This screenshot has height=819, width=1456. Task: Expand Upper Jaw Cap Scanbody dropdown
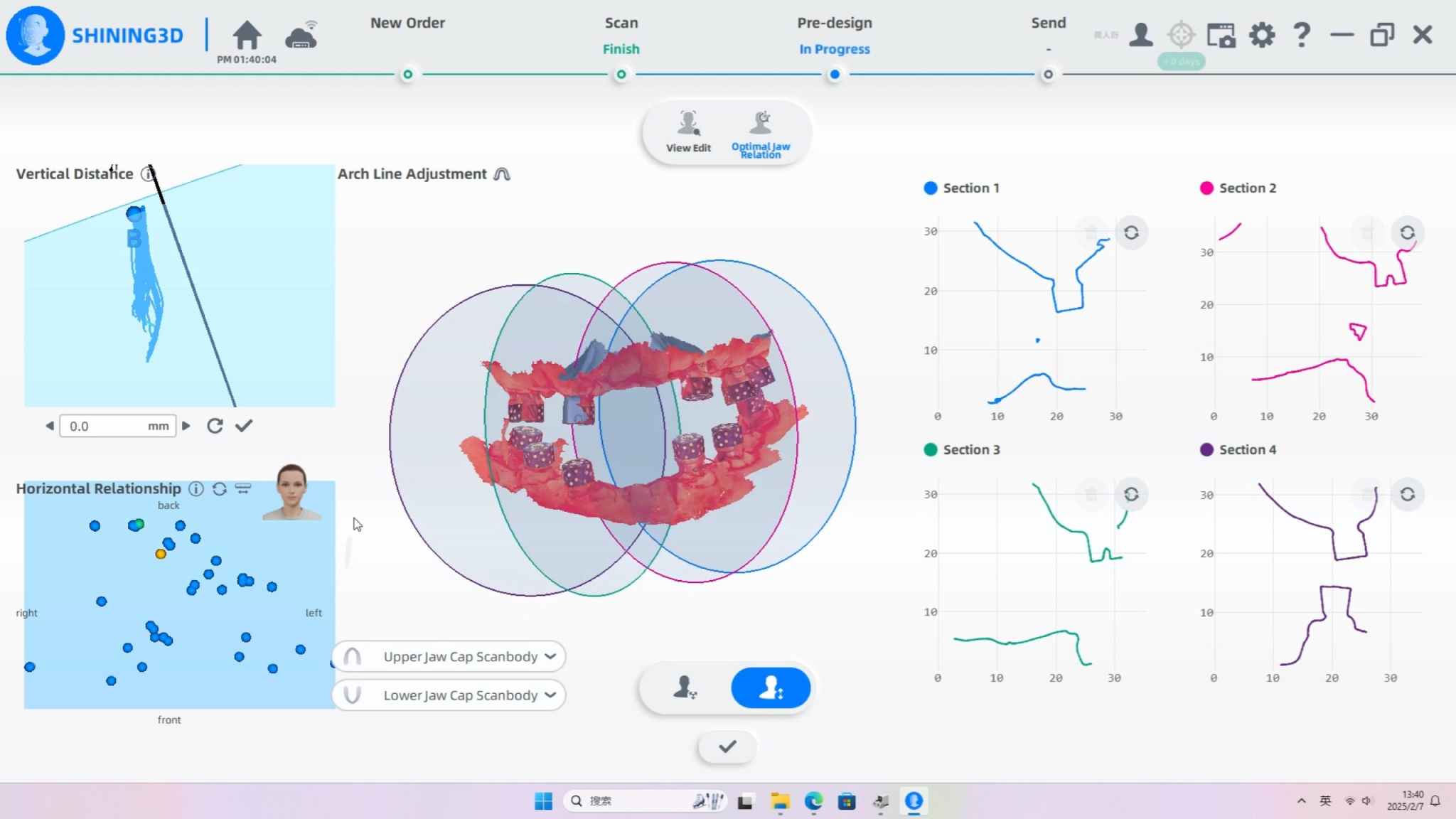pyautogui.click(x=550, y=656)
